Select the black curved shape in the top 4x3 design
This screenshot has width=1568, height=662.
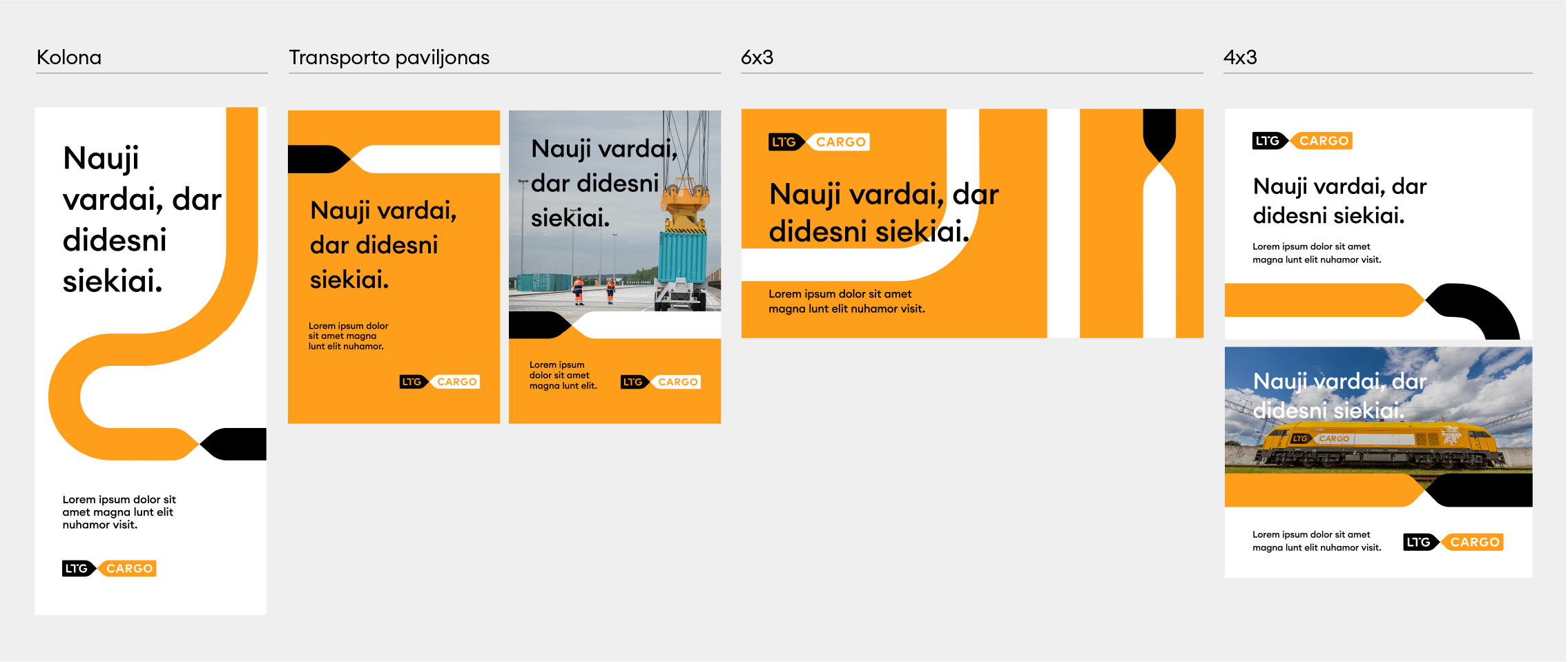click(x=1478, y=309)
